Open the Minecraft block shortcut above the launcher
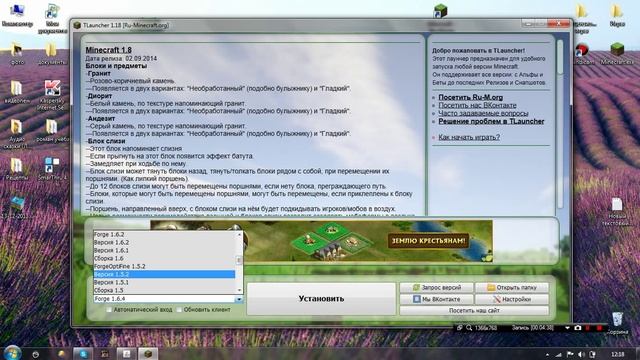This screenshot has height=360, width=640. click(440, 11)
